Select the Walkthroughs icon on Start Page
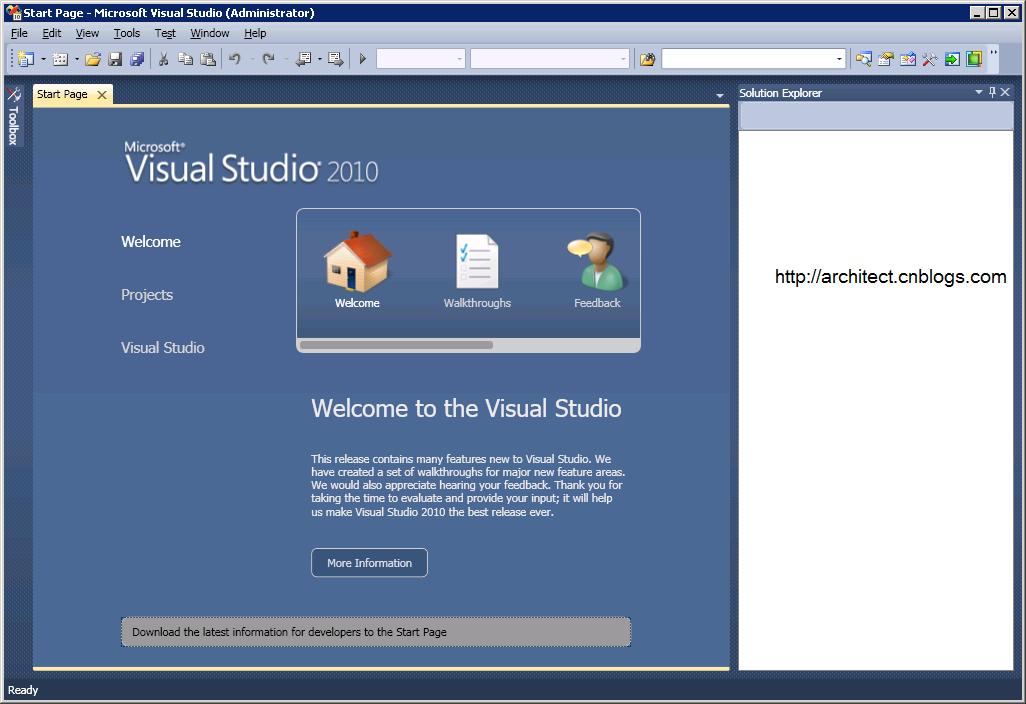The image size is (1026, 704). point(477,258)
